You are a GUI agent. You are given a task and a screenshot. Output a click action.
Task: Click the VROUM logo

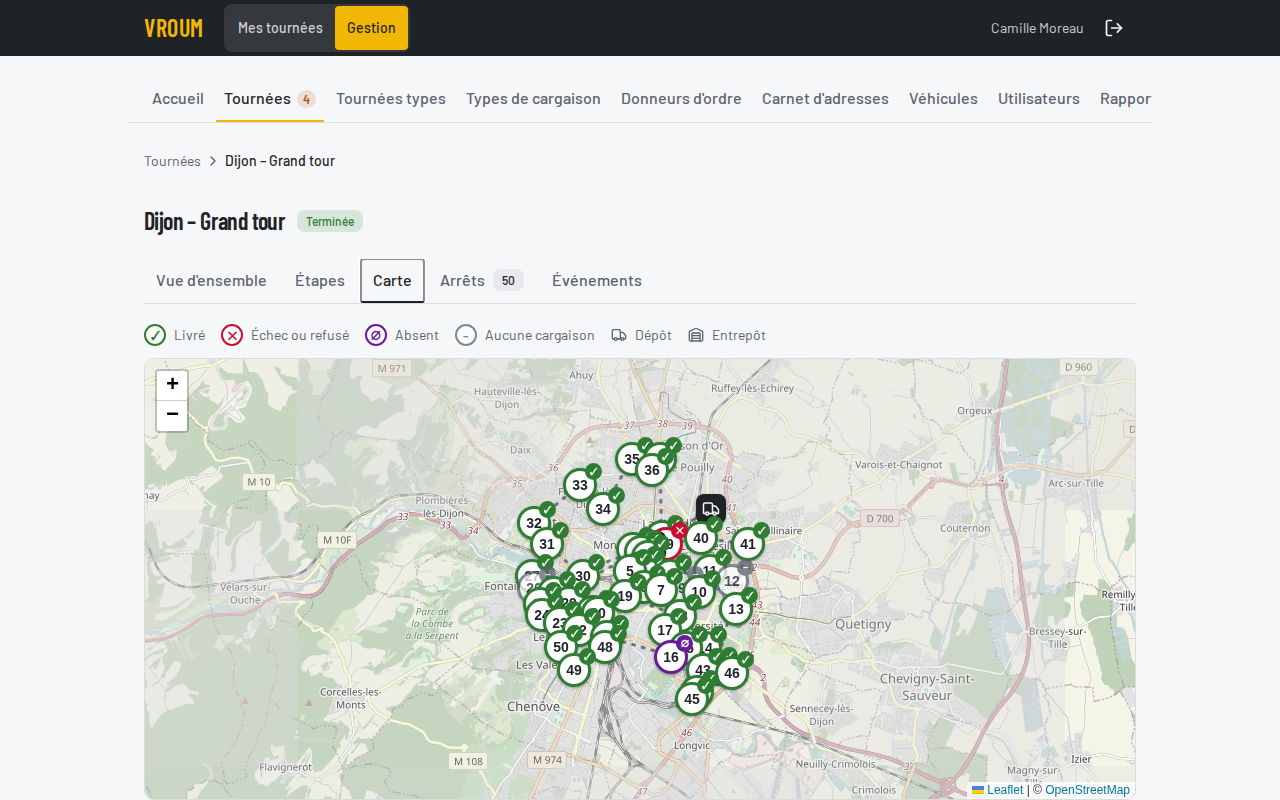coord(174,28)
